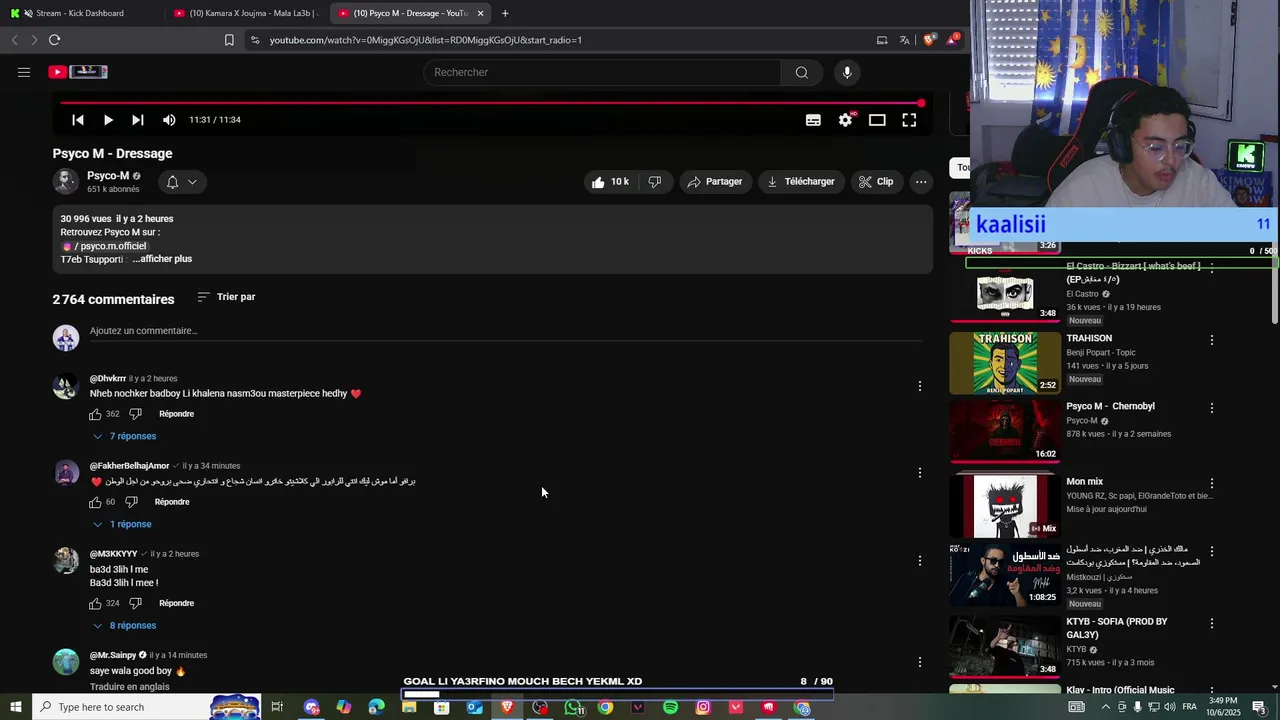Screen dimensions: 1280x720
Task: Expand the description with afficher plus
Action: [x=162, y=259]
